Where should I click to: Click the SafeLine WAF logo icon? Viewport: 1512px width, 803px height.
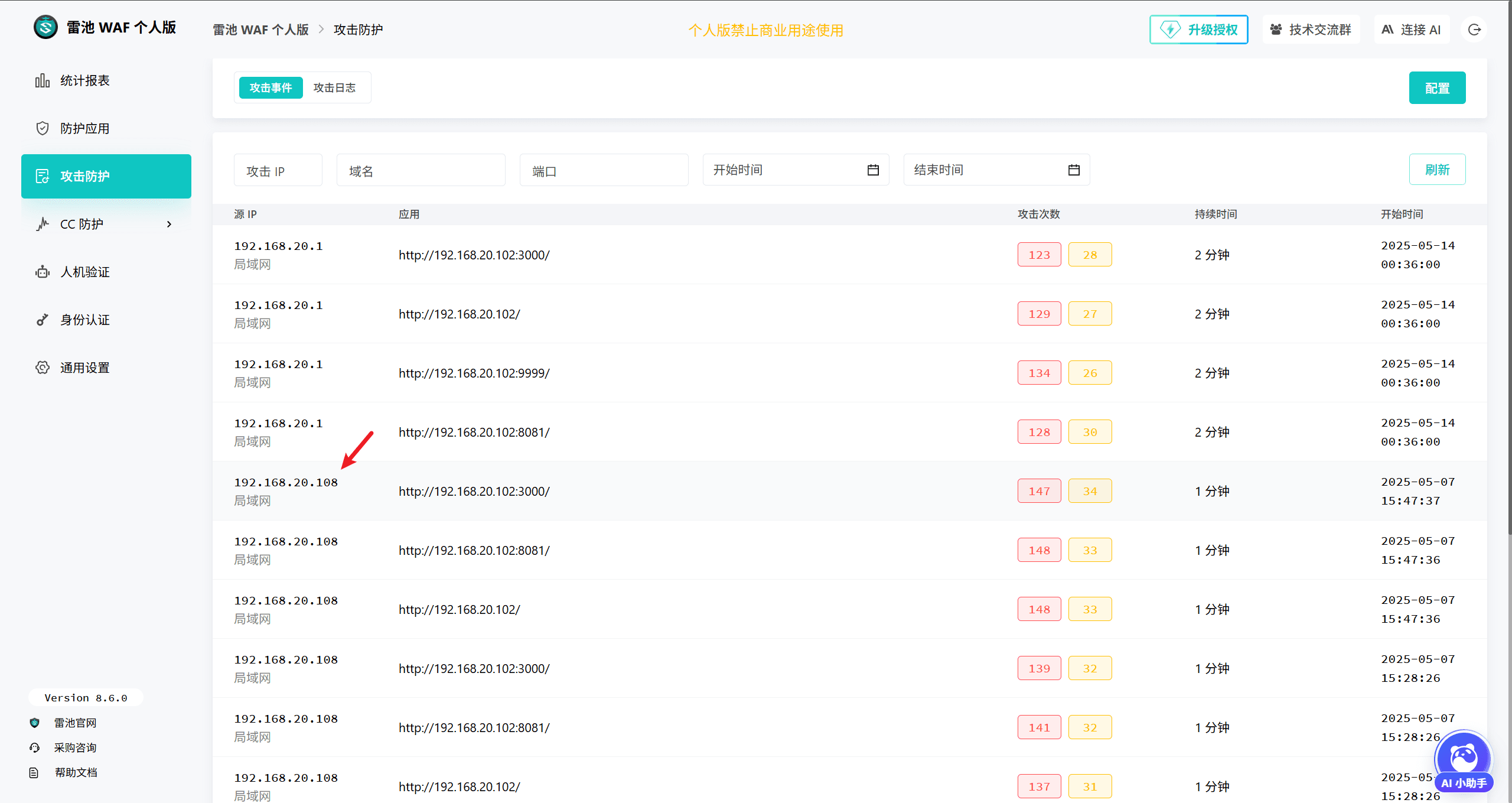coord(45,27)
